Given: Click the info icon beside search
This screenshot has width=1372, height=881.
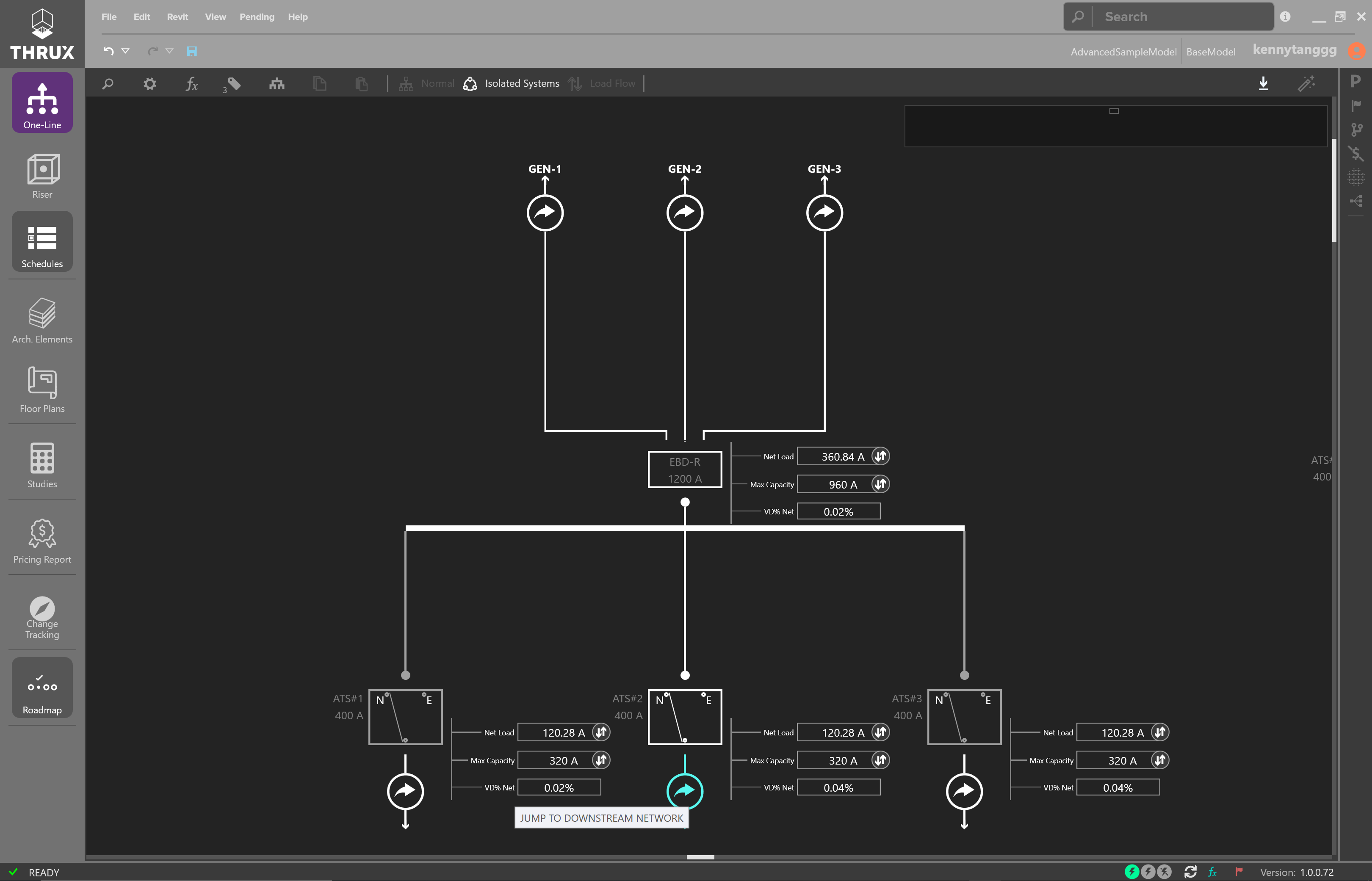Looking at the screenshot, I should coord(1285,17).
